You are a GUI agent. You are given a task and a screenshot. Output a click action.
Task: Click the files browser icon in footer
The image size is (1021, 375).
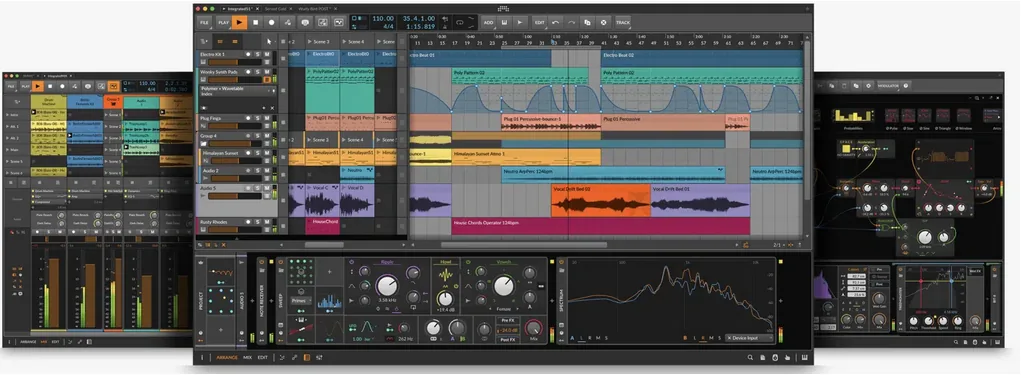click(762, 357)
